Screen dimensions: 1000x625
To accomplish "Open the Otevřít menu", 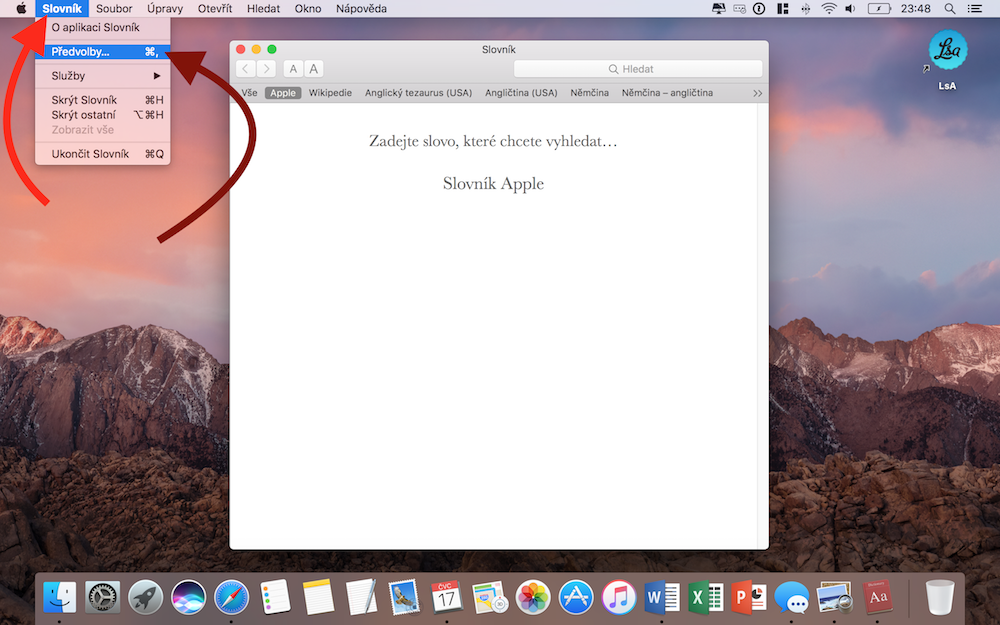I will coord(215,8).
